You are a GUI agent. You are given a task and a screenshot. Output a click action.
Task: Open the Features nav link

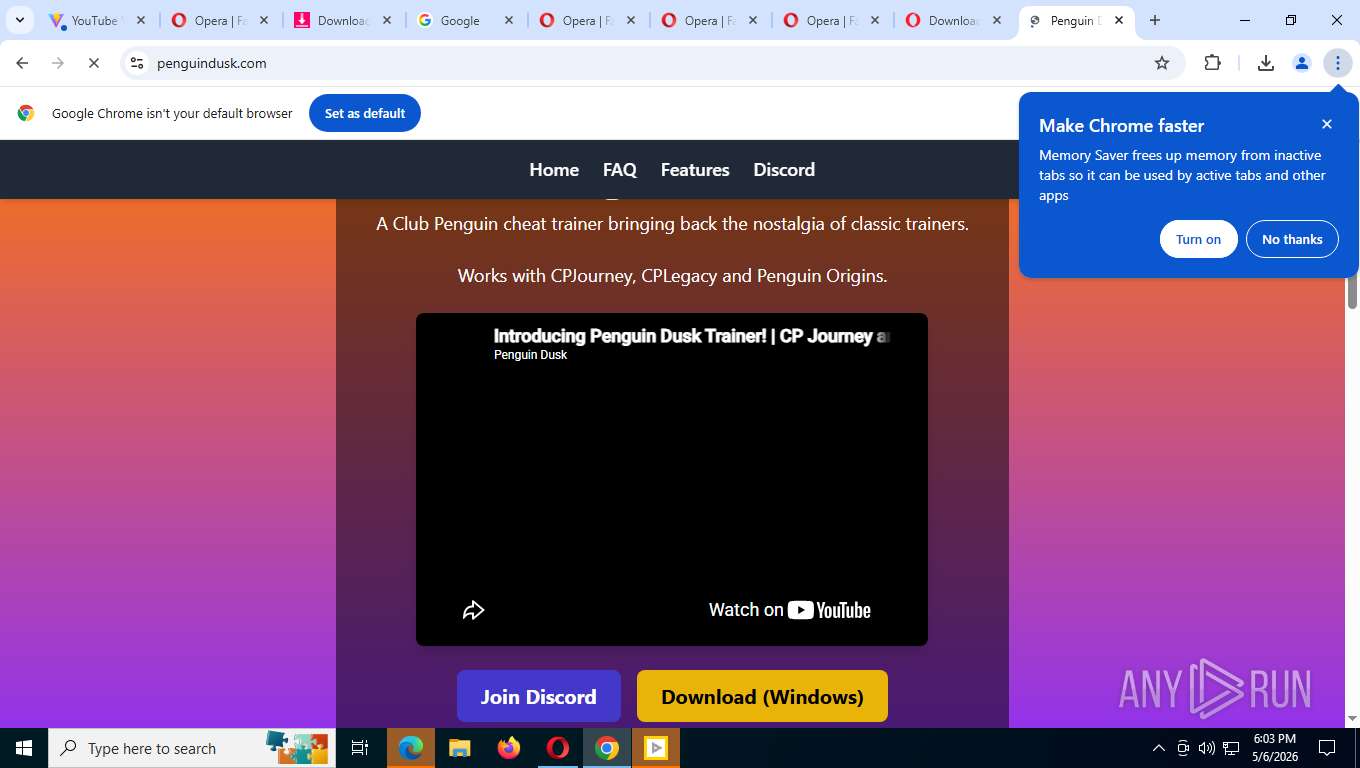(x=695, y=169)
